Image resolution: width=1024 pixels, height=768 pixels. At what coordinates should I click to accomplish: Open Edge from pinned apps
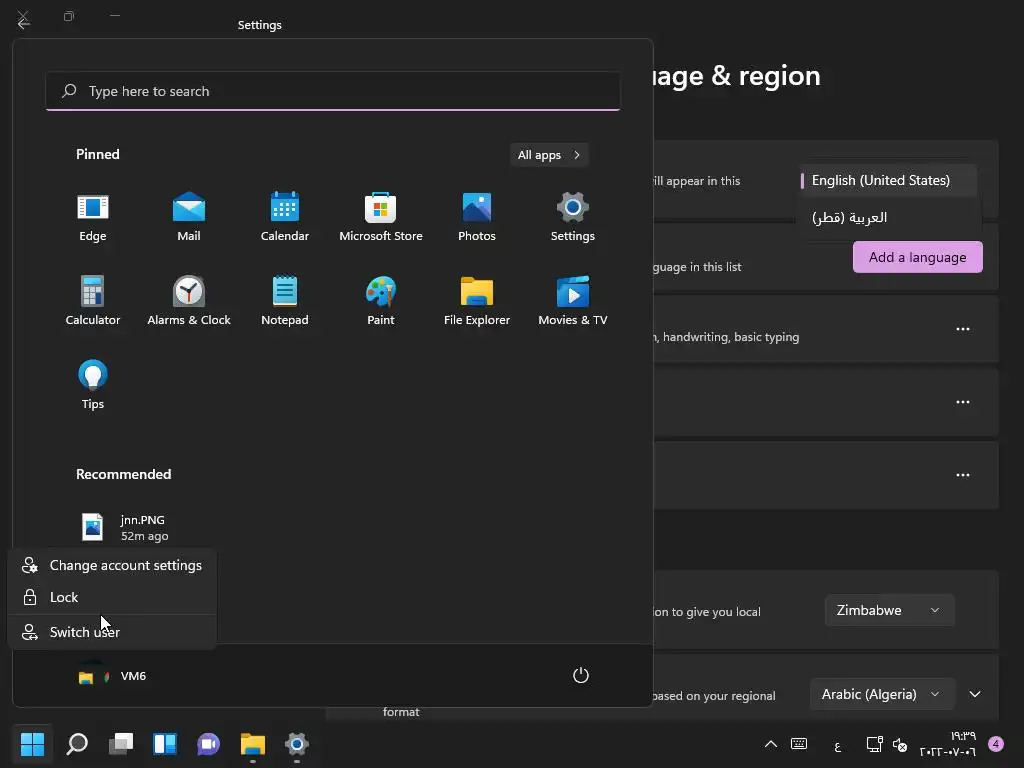[x=93, y=217]
